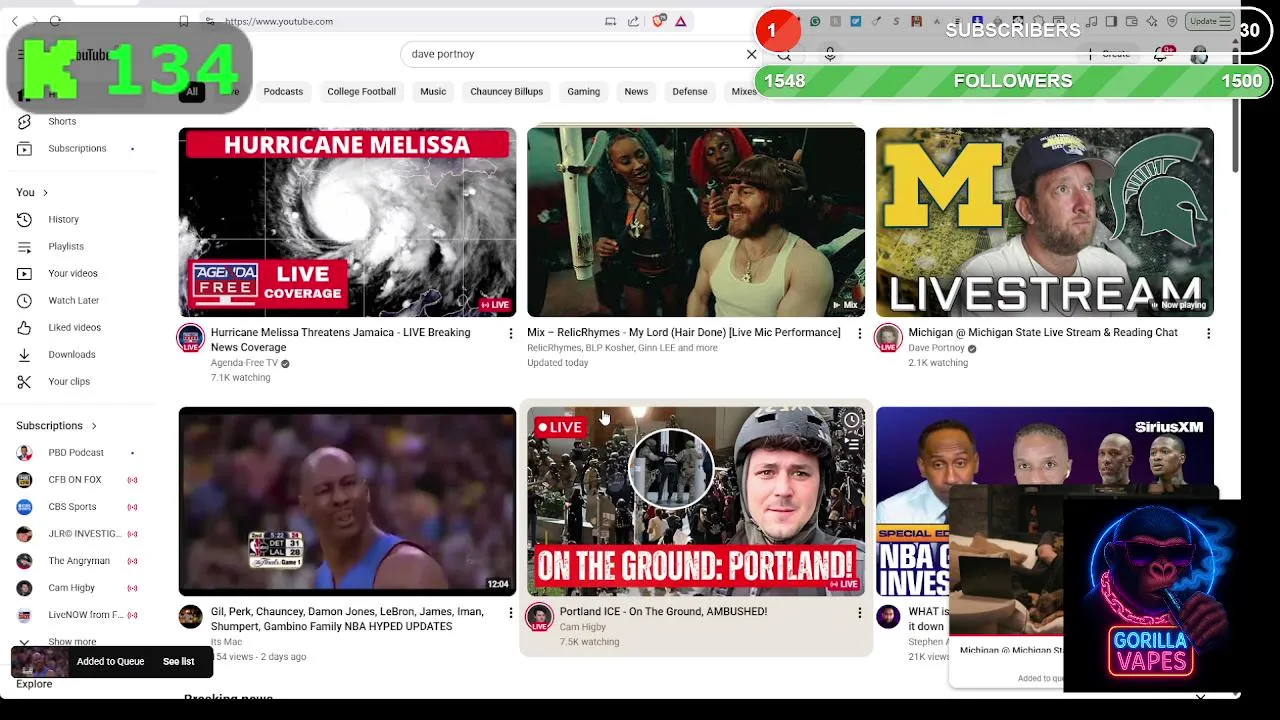1280x720 pixels.
Task: Open three-dot menu for Gil, Perk, Chauncey video
Action: [510, 612]
